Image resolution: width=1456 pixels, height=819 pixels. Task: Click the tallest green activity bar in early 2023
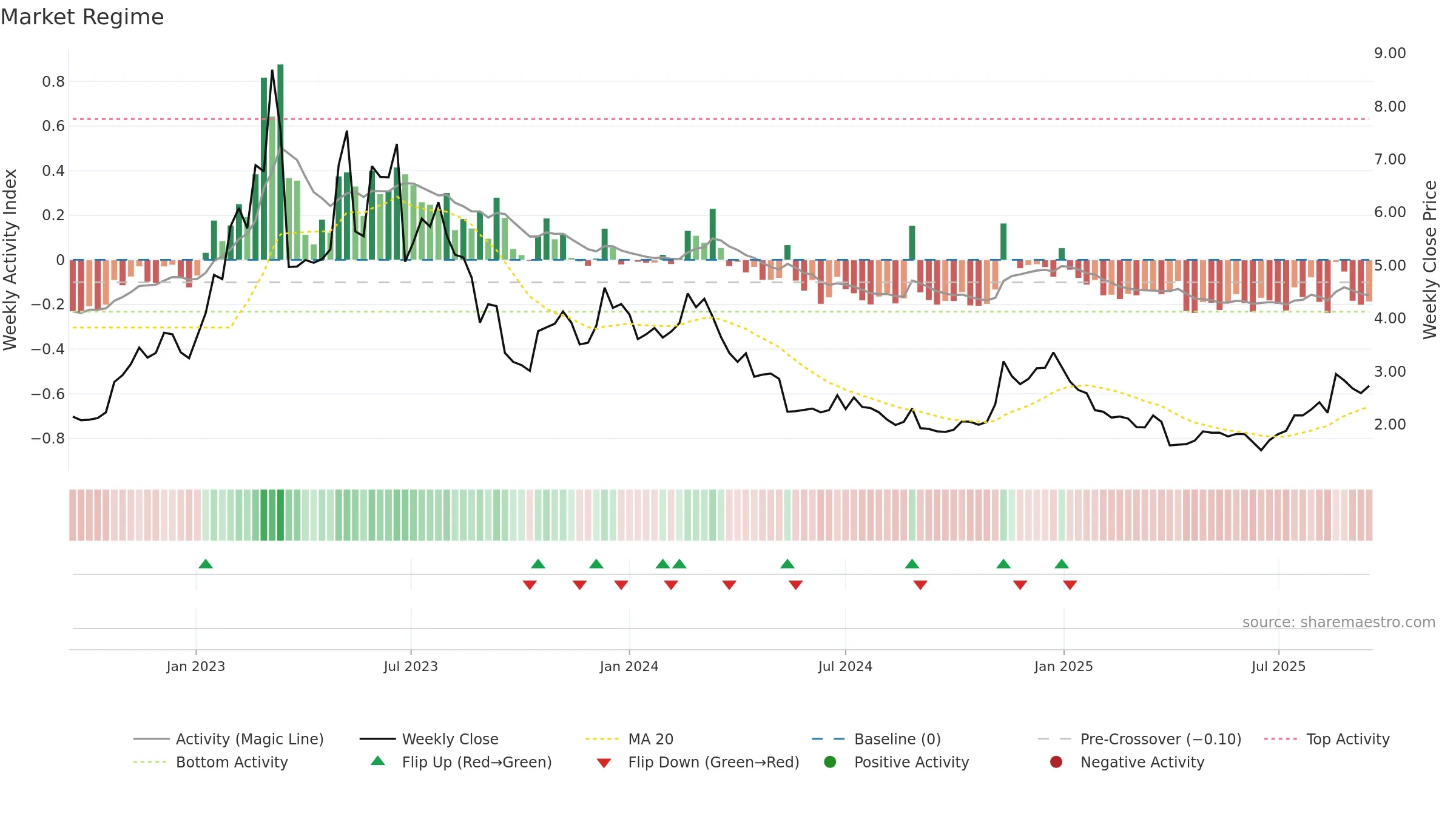[280, 162]
